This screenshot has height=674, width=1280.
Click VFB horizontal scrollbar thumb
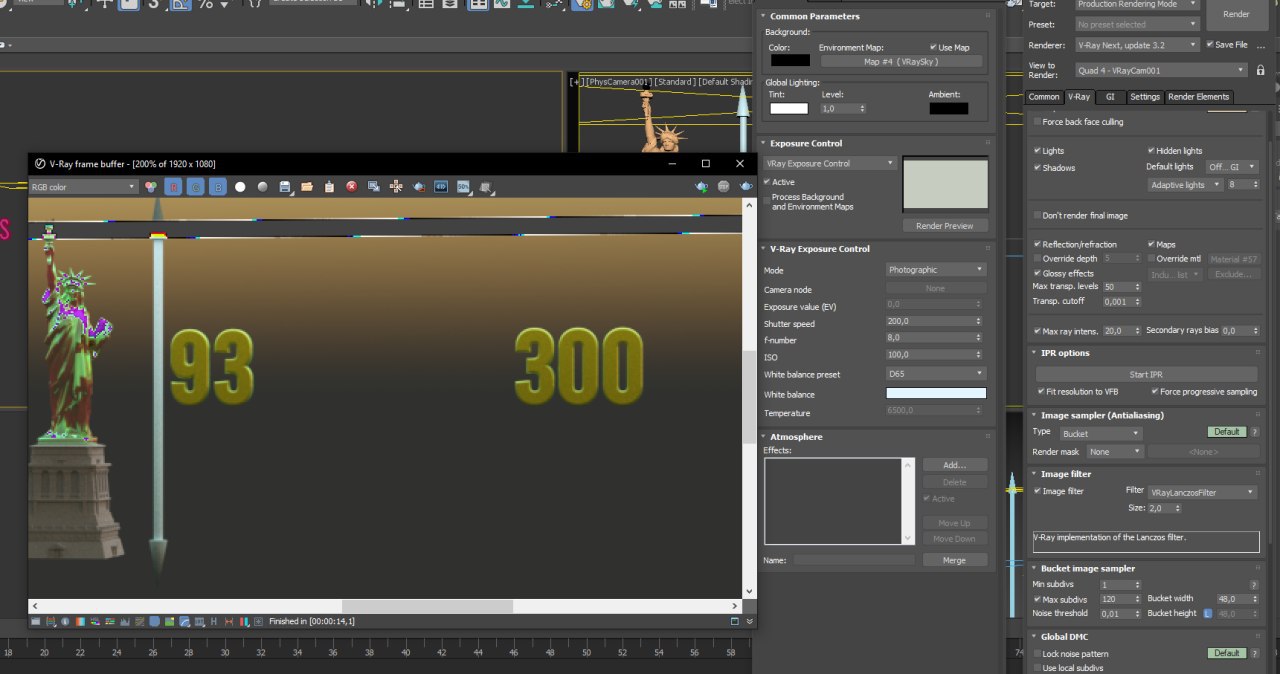click(x=427, y=606)
